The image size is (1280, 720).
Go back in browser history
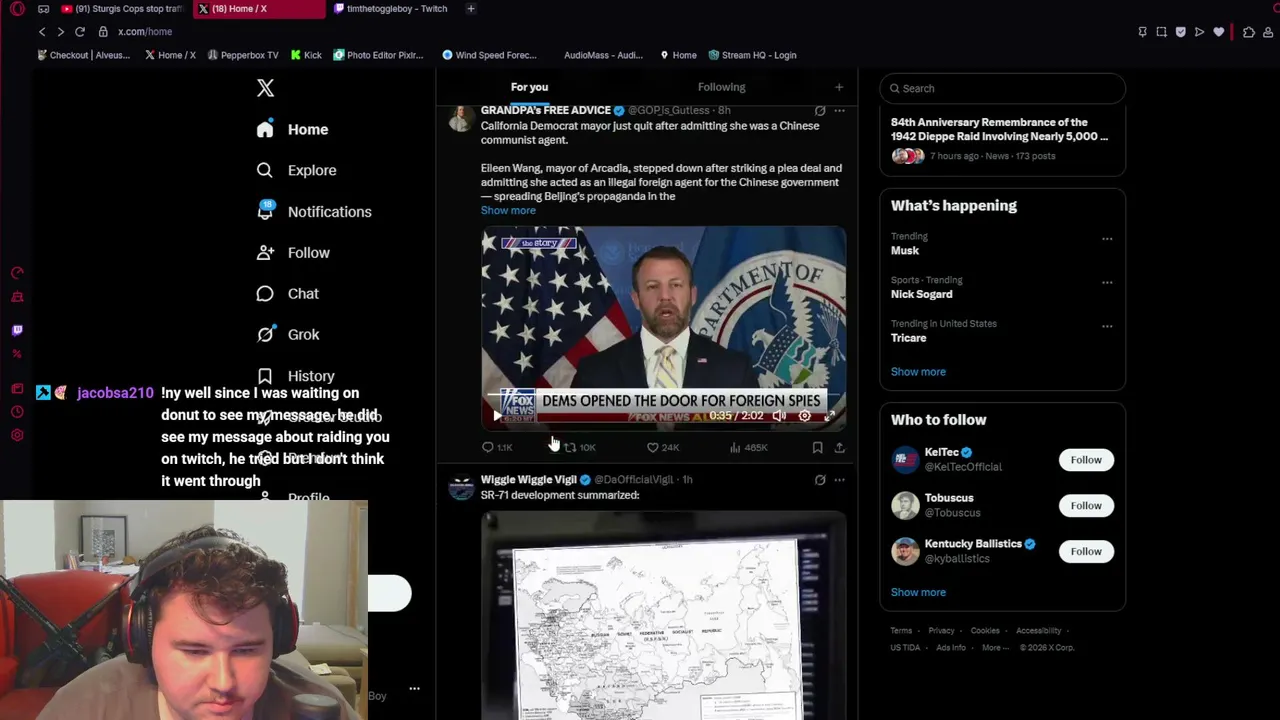[x=42, y=32]
